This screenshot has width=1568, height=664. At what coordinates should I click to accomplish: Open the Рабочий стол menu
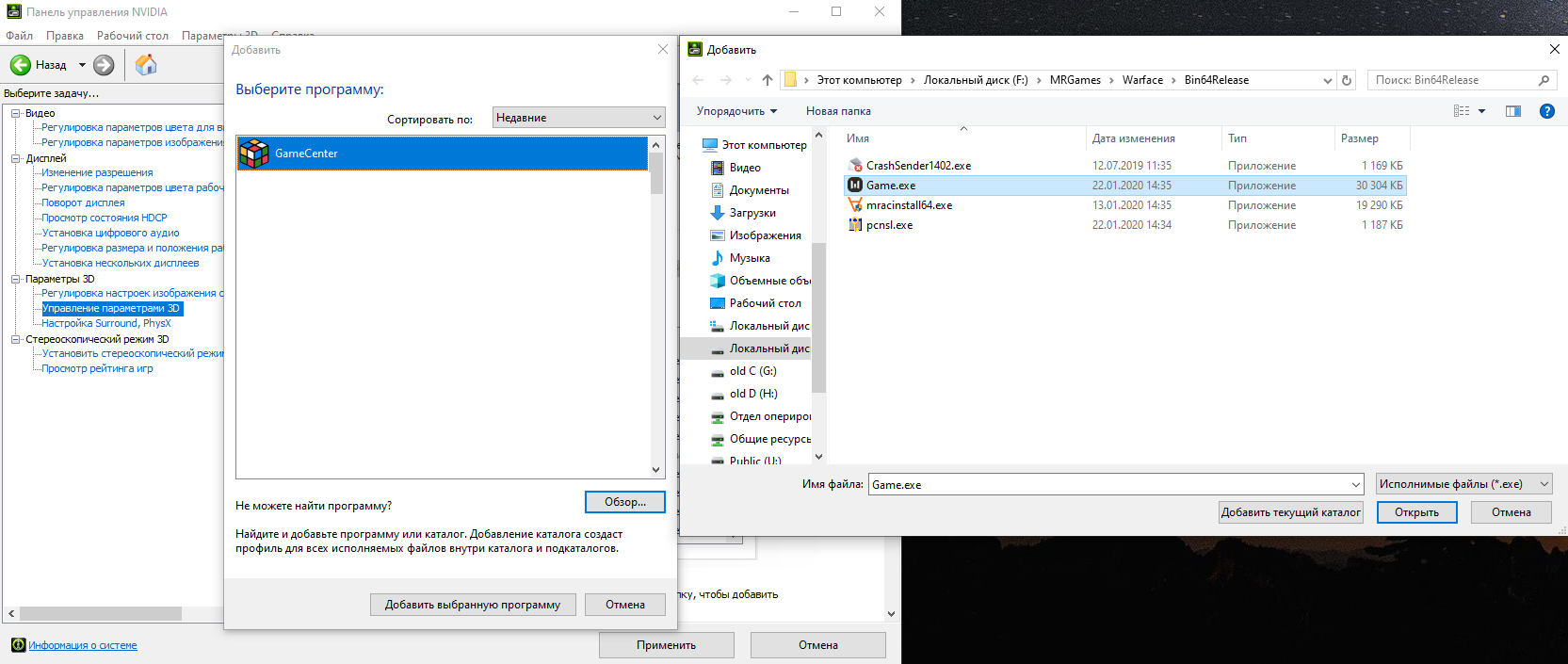[x=133, y=36]
